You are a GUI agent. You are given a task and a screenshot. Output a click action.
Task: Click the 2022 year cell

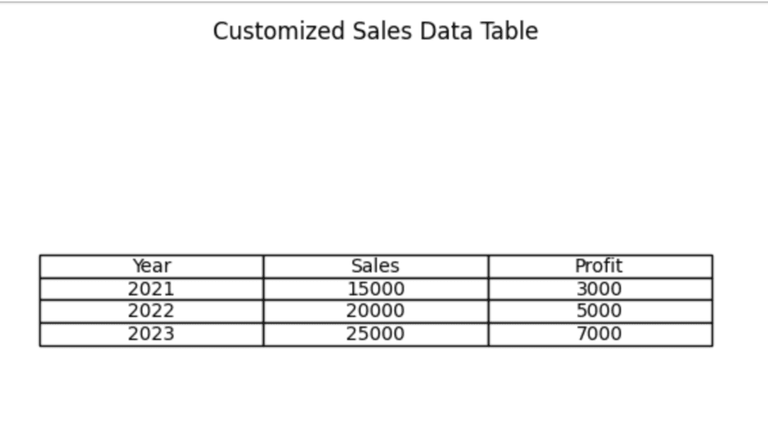pos(151,311)
